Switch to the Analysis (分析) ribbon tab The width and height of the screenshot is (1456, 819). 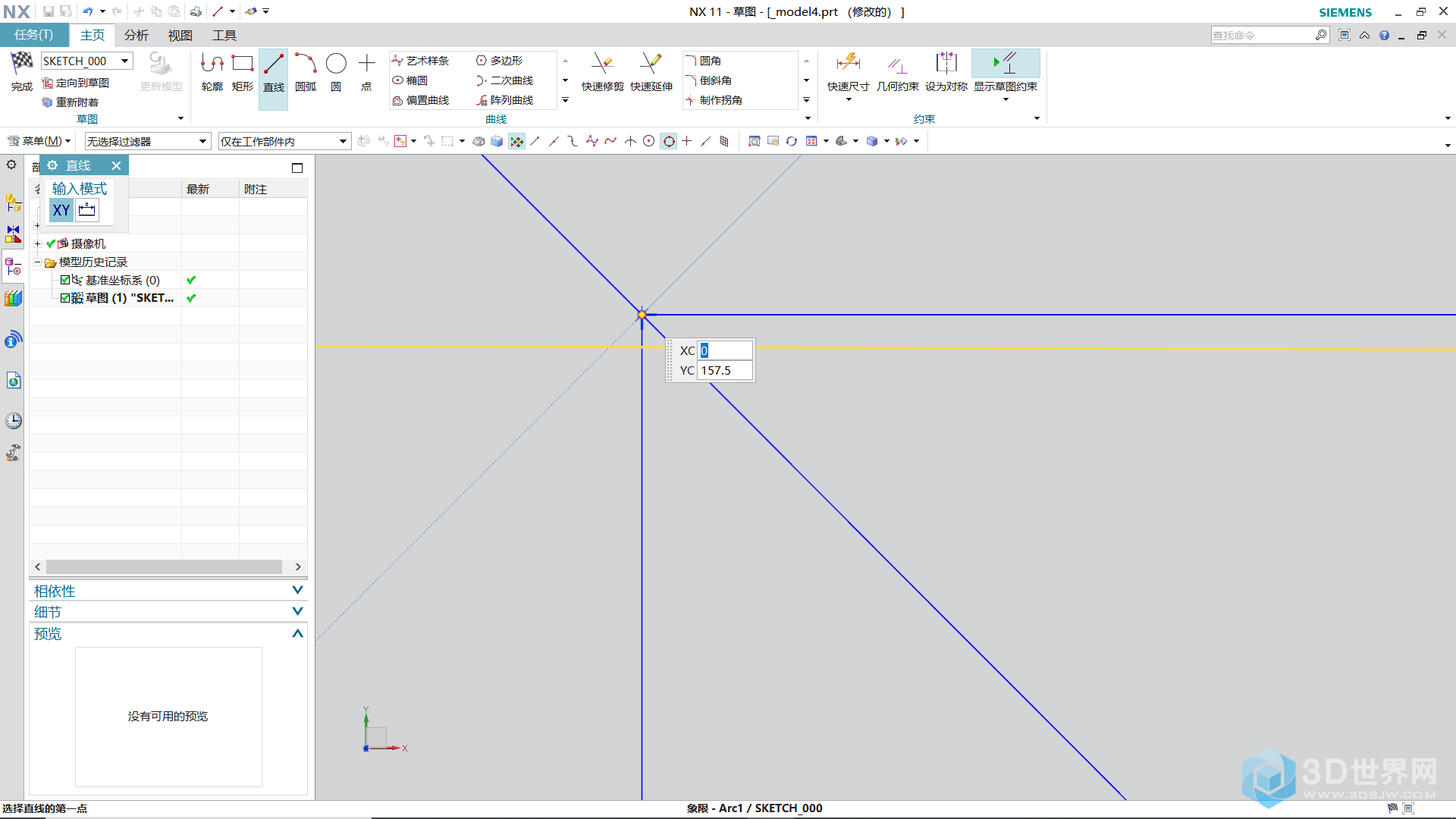(x=136, y=35)
